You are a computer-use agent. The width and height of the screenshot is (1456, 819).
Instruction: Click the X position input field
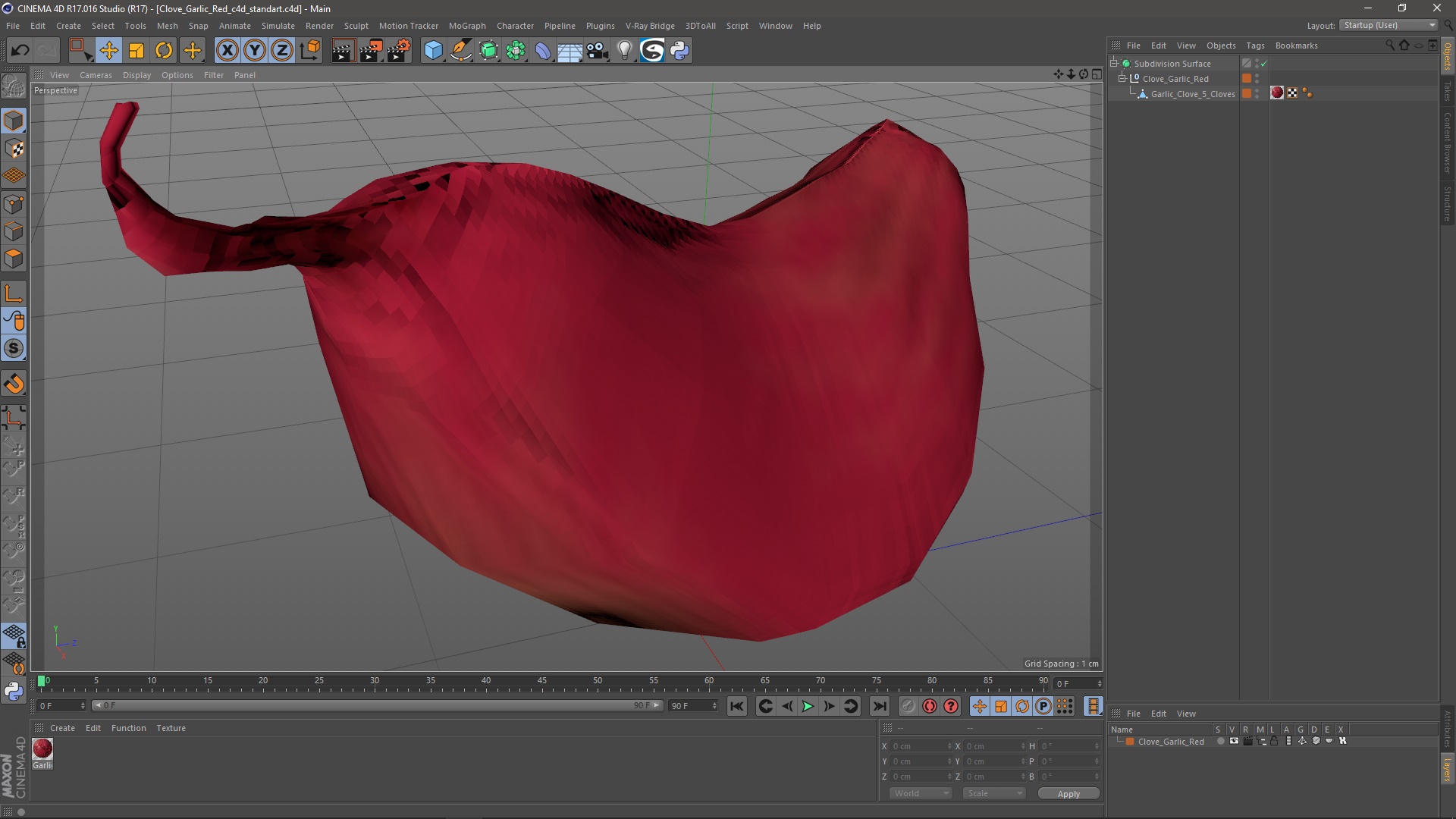click(x=919, y=746)
